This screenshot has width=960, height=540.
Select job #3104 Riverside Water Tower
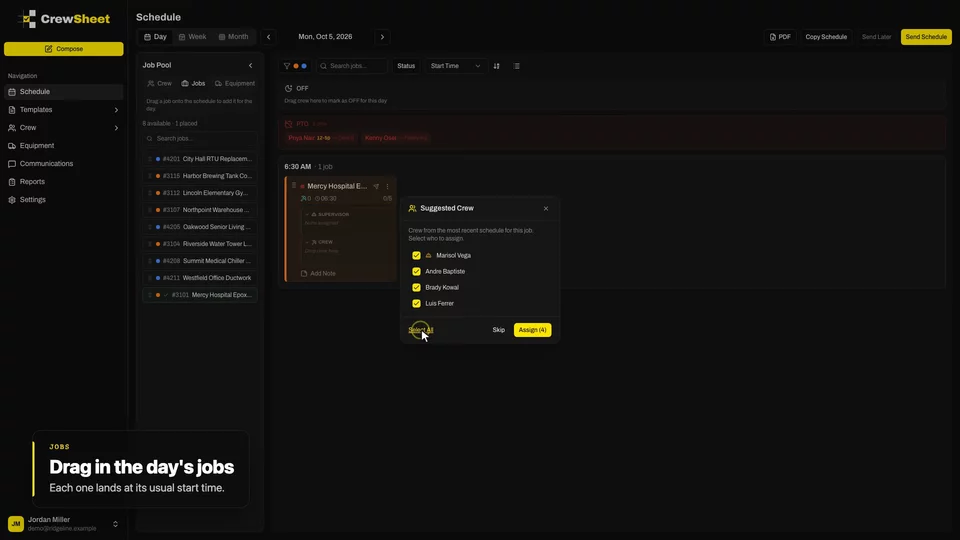pyautogui.click(x=200, y=244)
